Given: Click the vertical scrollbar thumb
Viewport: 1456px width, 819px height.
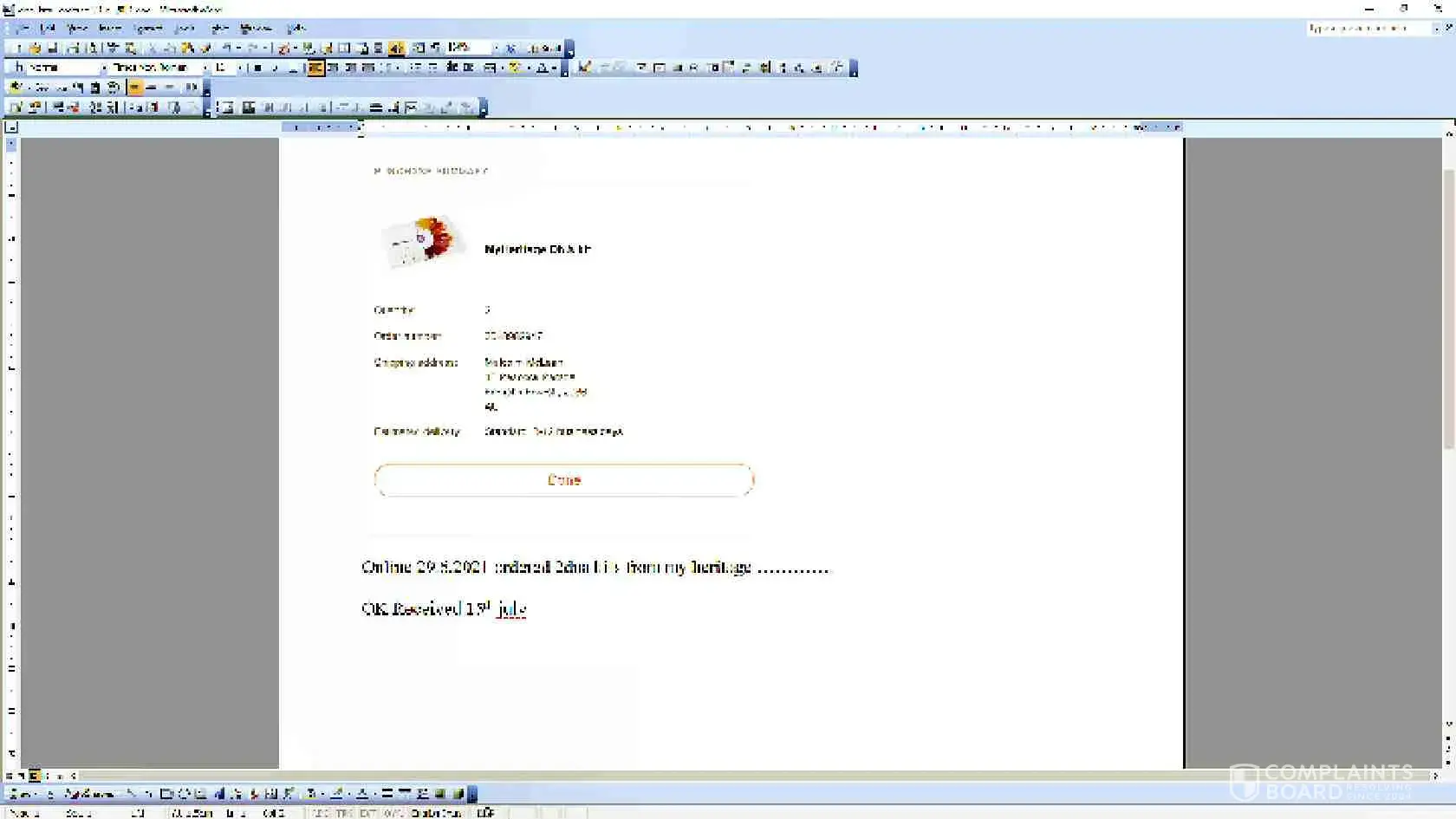Looking at the screenshot, I should click(x=1448, y=308).
